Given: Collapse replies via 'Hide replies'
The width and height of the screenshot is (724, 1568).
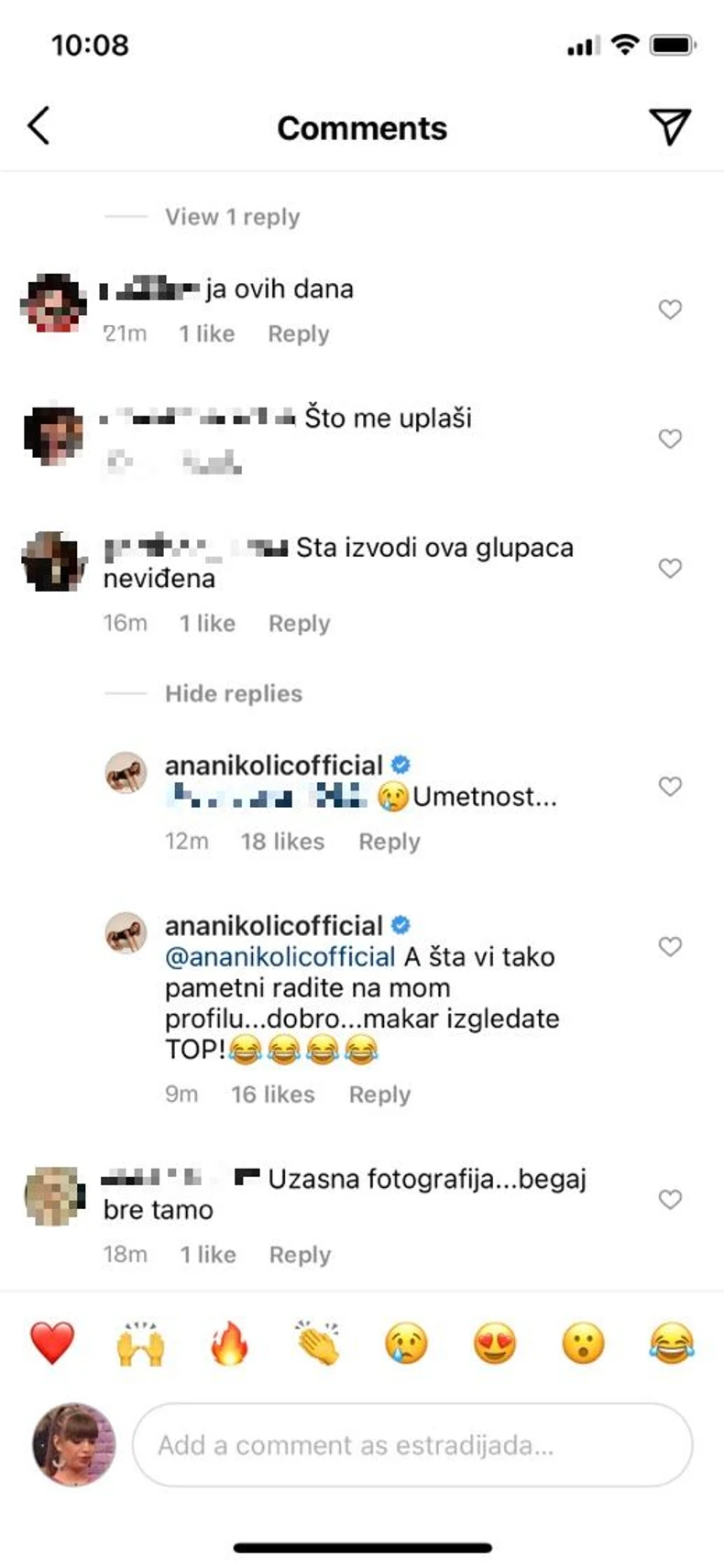Looking at the screenshot, I should coord(233,693).
